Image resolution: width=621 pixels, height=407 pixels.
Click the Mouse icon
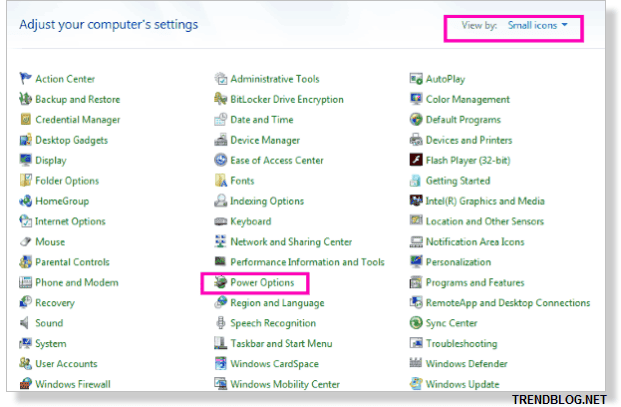(25, 242)
